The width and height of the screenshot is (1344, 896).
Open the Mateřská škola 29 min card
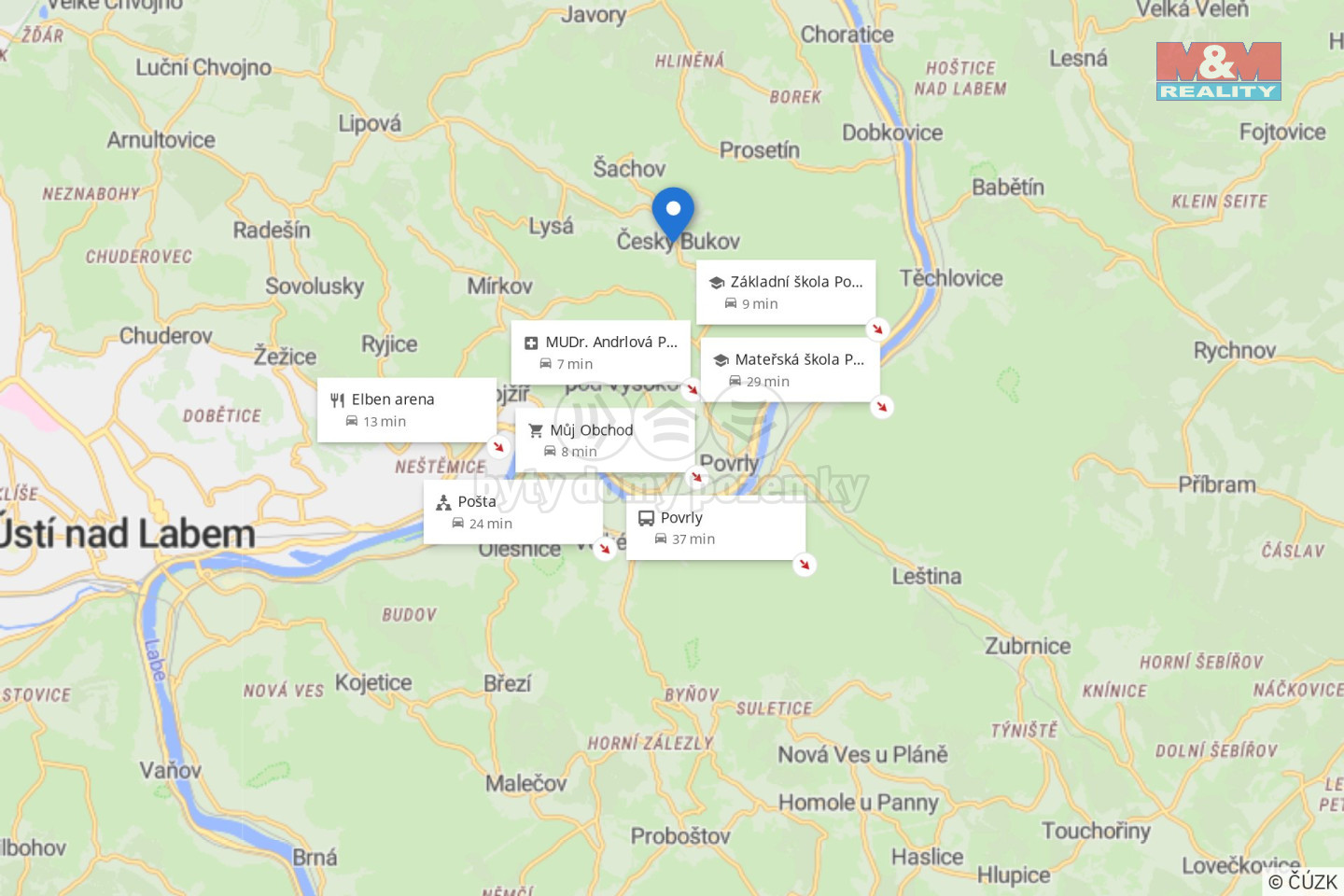[x=791, y=370]
